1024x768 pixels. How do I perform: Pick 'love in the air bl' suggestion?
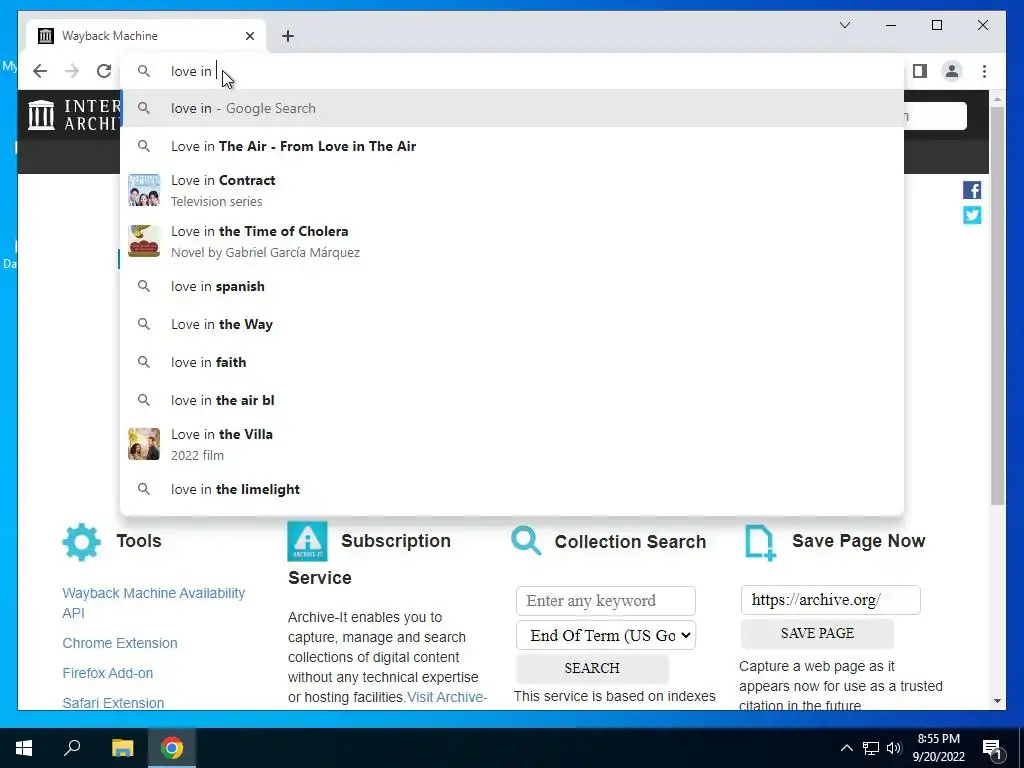512,400
